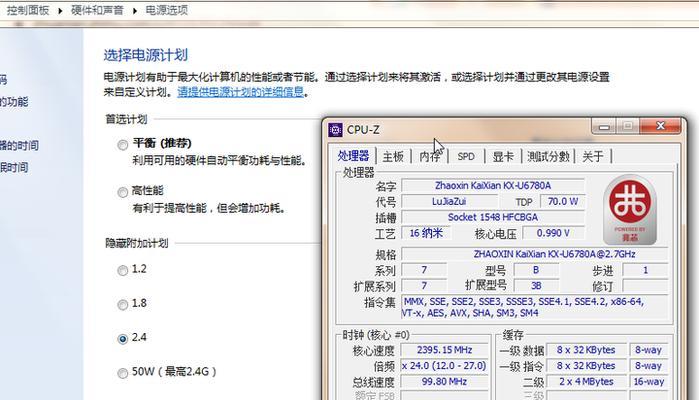Click the Socket 1548 HFCBGA value
Viewport: 699px width, 400px height.
click(x=493, y=217)
